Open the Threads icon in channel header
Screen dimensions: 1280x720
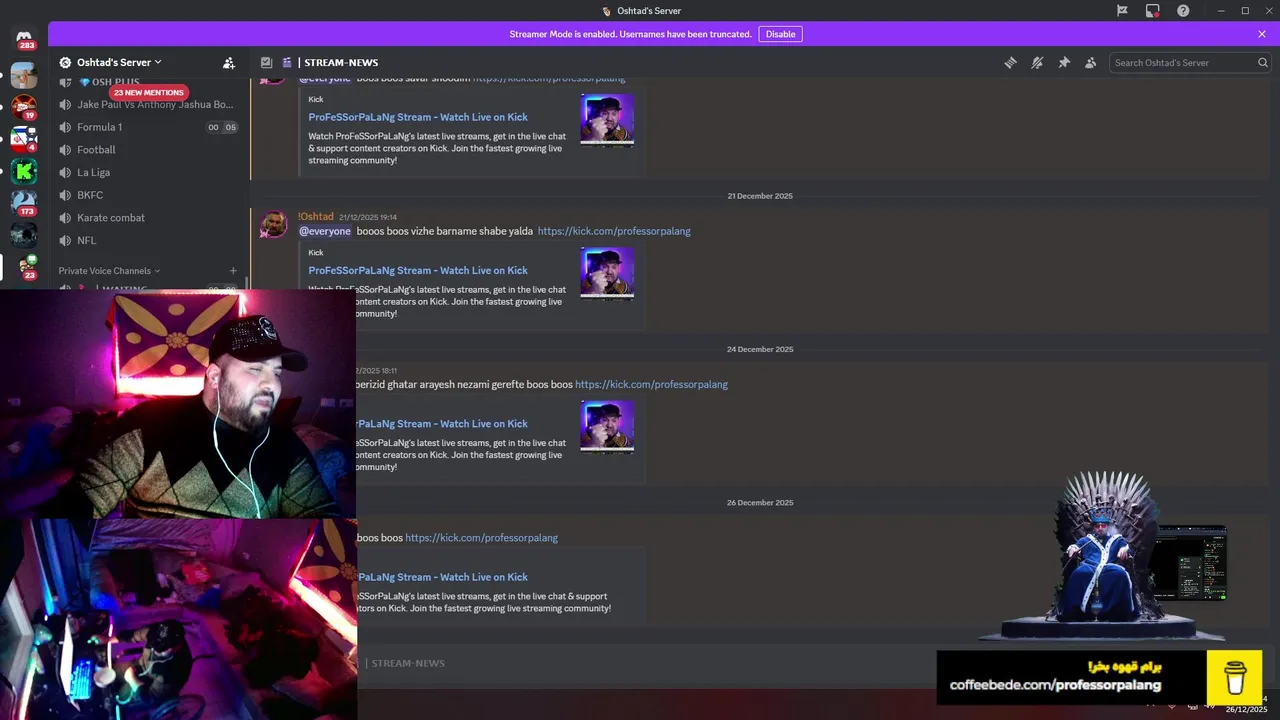coord(1010,62)
